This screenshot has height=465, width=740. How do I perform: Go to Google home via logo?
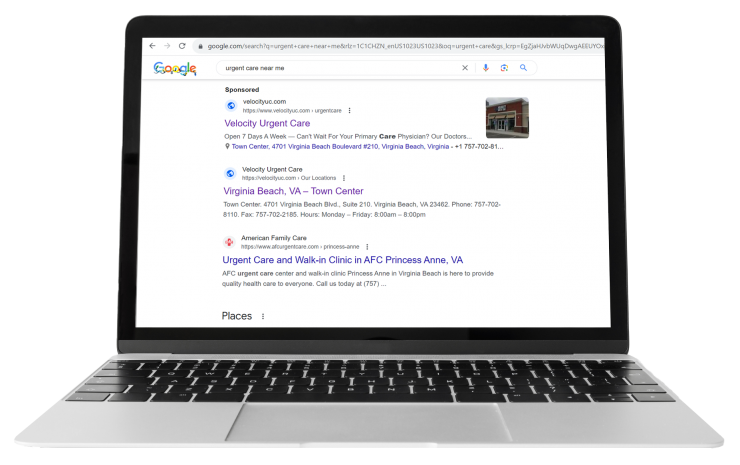(175, 69)
